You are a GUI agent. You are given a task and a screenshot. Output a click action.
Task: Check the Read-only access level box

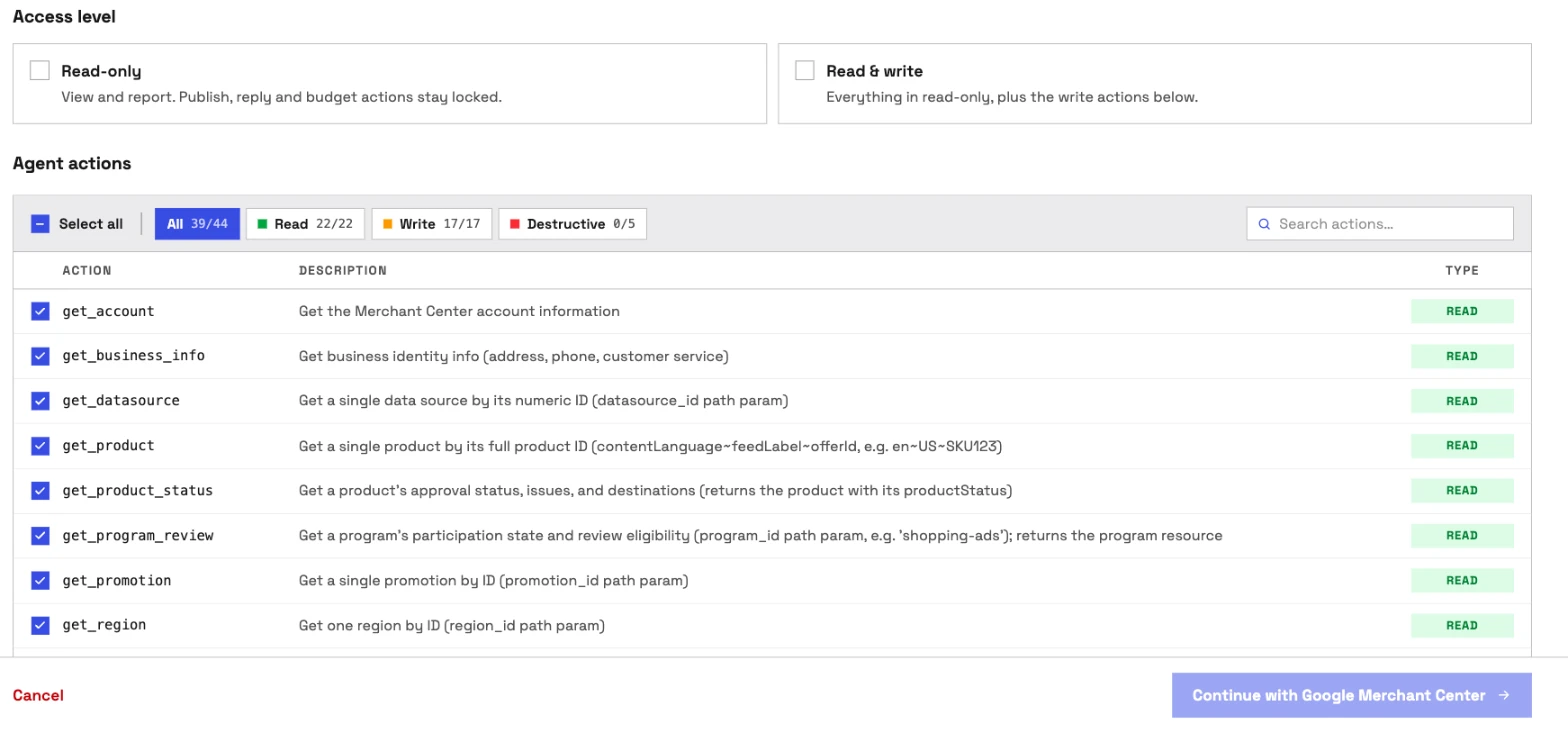tap(40, 70)
